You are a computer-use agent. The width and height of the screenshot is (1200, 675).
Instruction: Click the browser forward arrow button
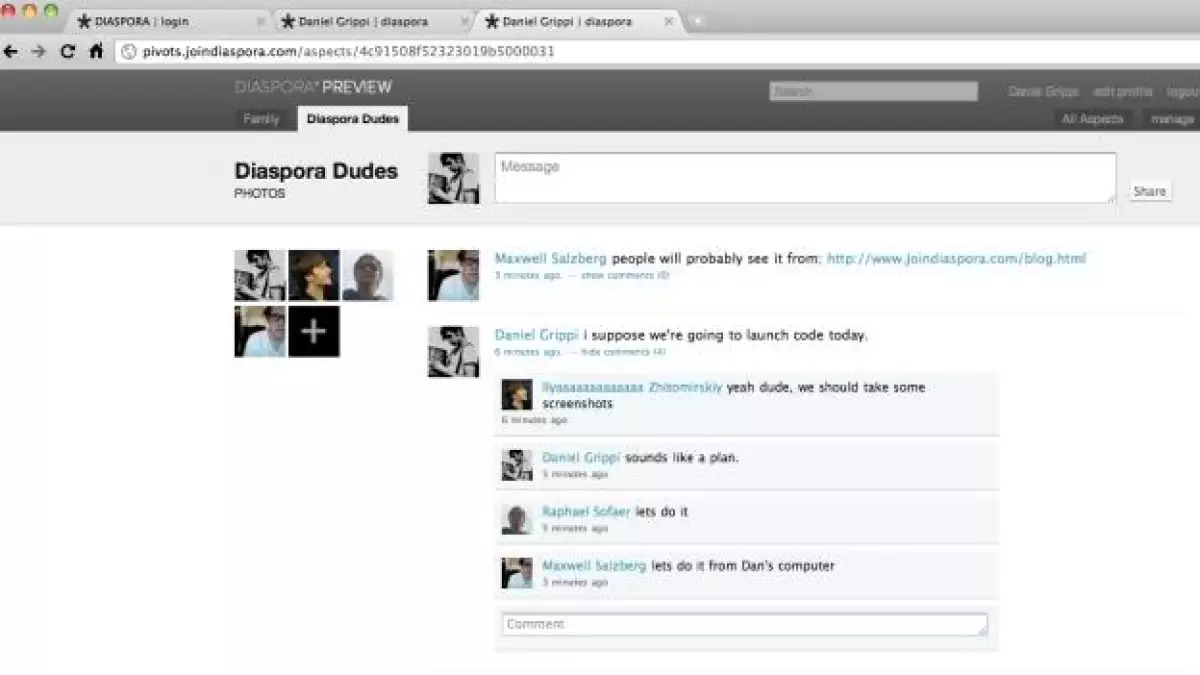38,51
